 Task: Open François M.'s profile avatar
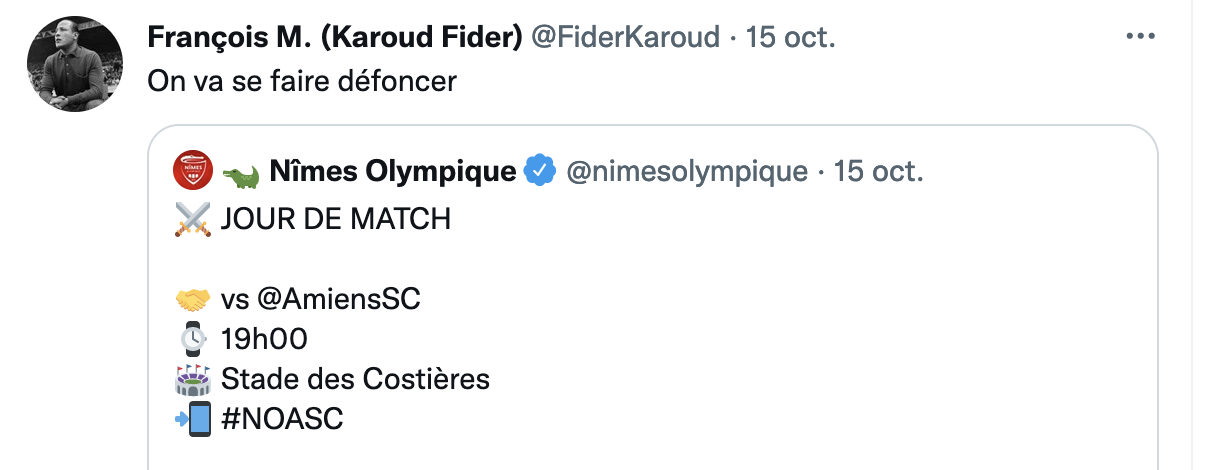68,63
